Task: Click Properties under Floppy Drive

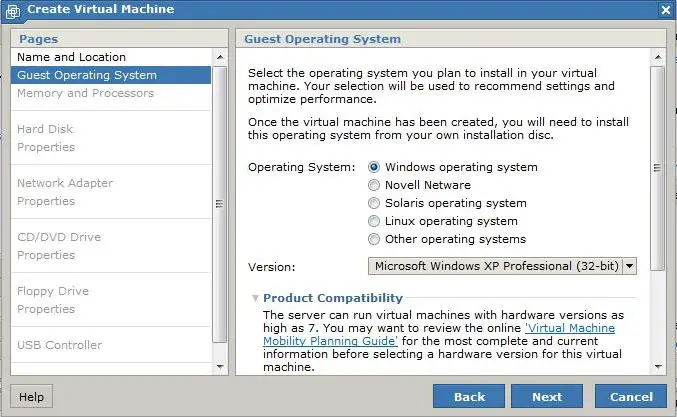Action: (46, 309)
